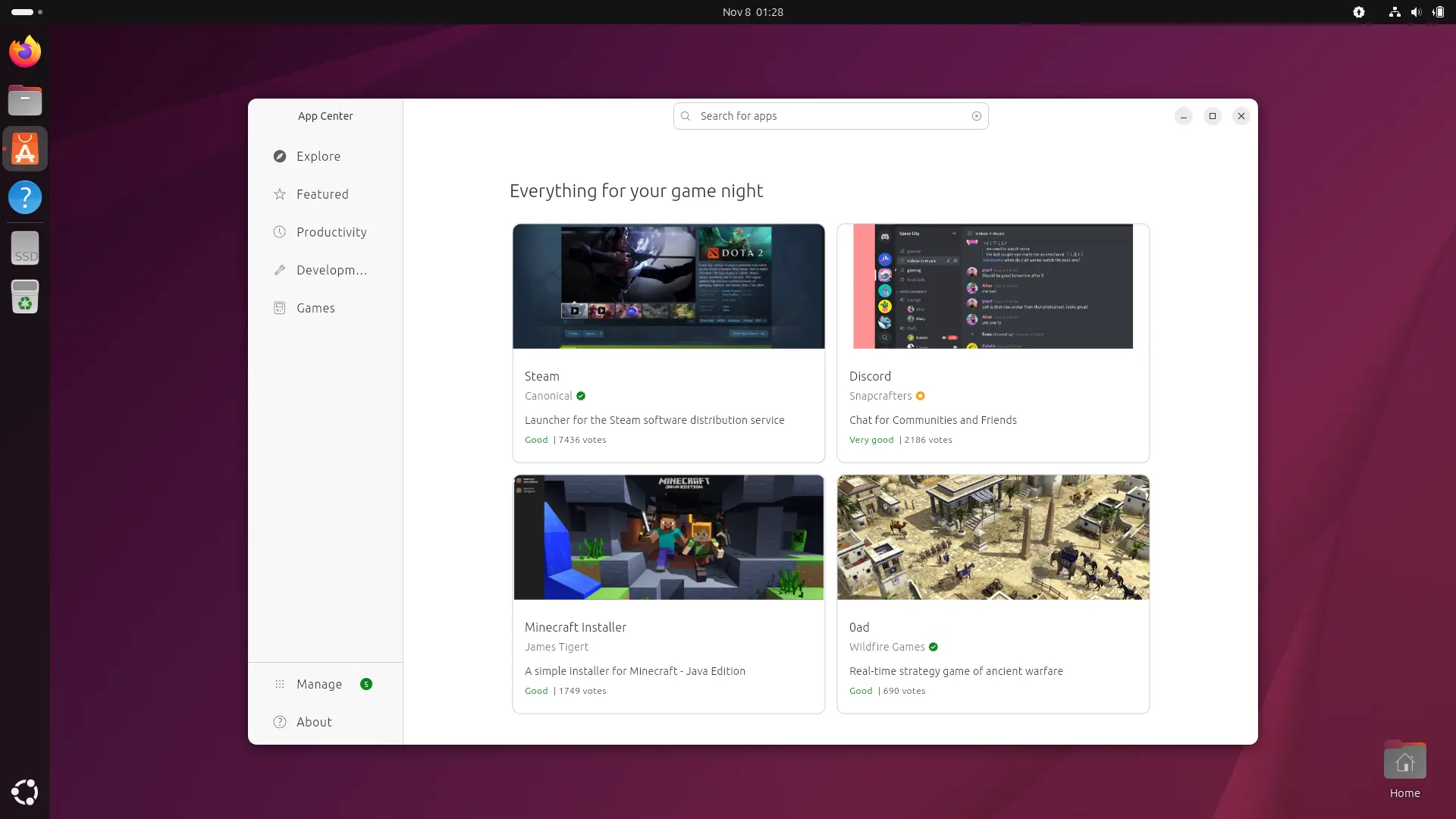Image resolution: width=1456 pixels, height=819 pixels.
Task: Open the Files app from the dock
Action: [x=24, y=100]
